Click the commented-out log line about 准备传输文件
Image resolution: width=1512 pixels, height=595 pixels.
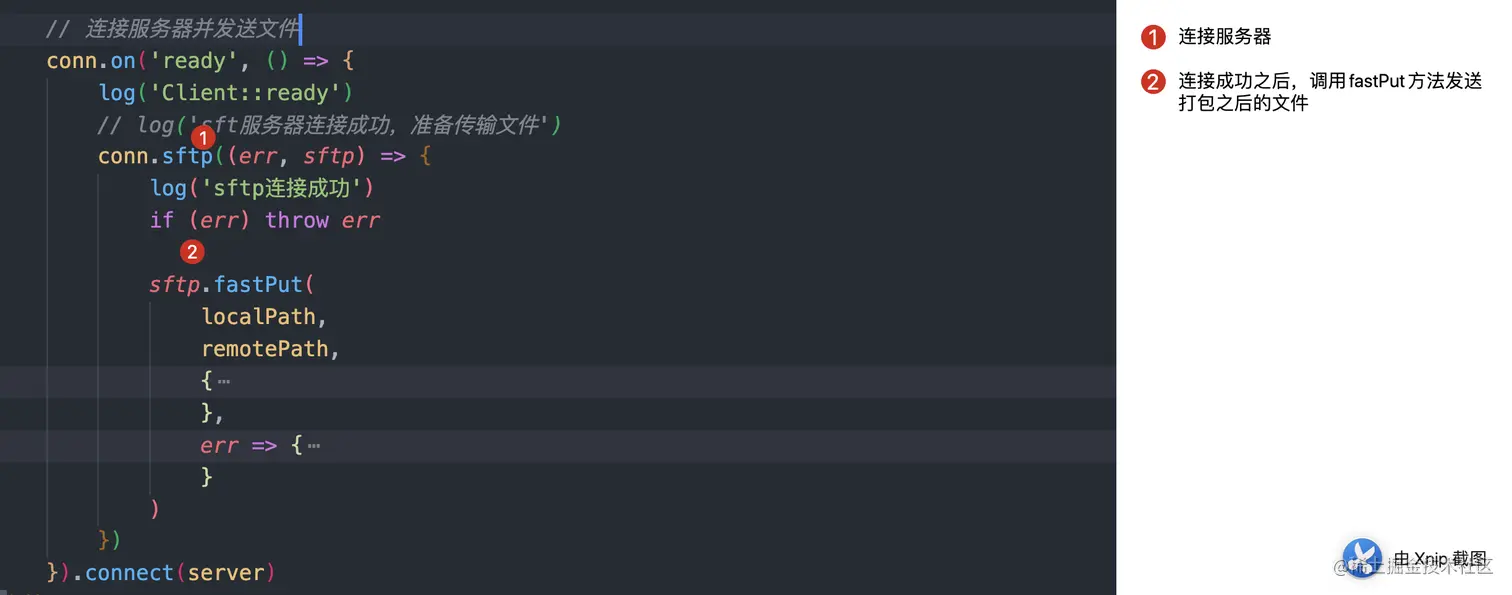tap(330, 125)
